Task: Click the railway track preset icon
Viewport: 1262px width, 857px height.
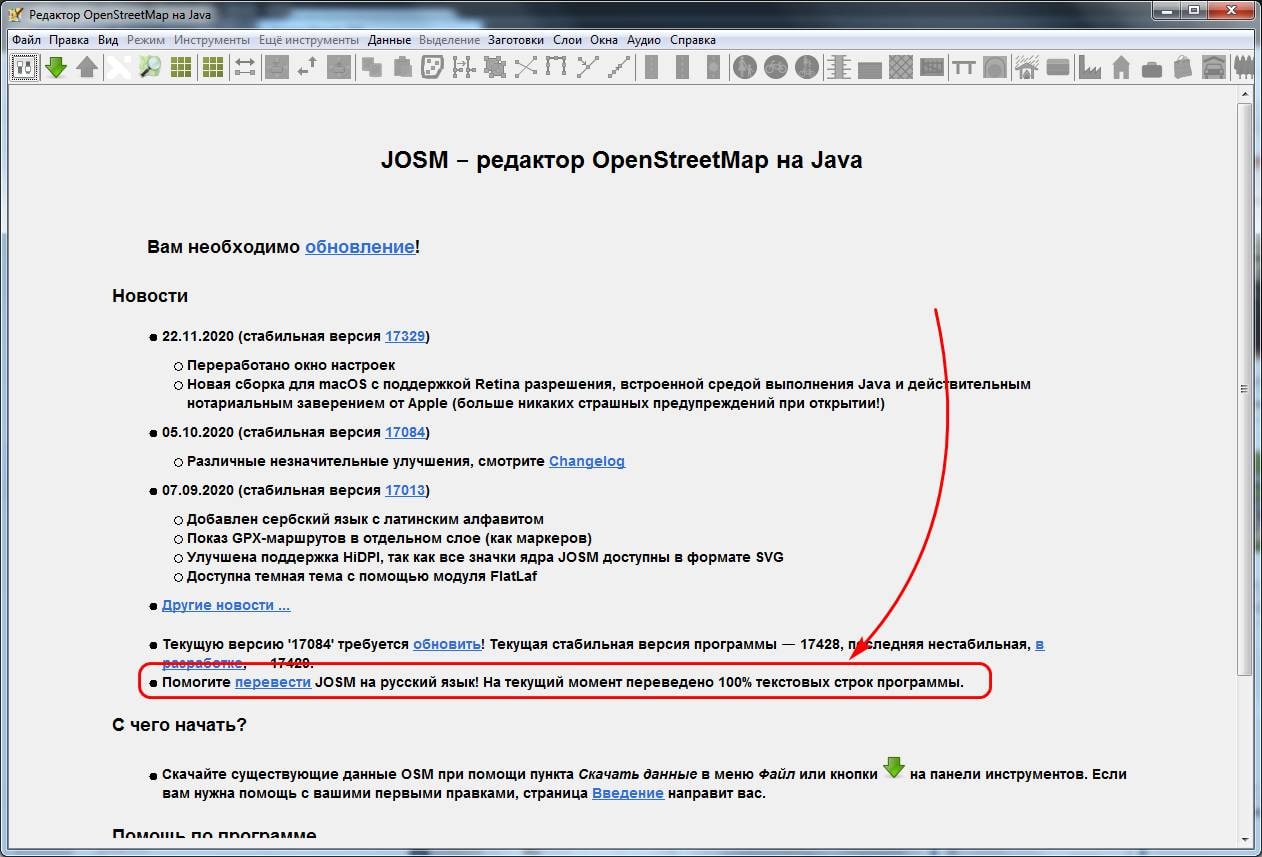Action: coord(838,67)
